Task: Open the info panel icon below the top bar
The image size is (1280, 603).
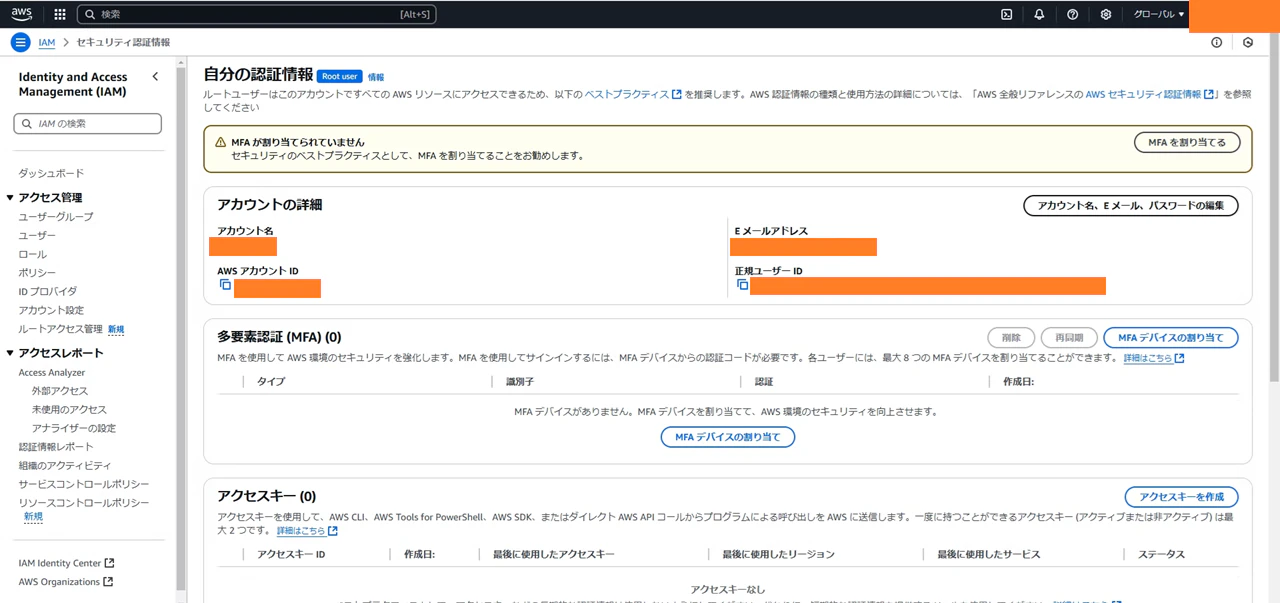Action: coord(1216,43)
